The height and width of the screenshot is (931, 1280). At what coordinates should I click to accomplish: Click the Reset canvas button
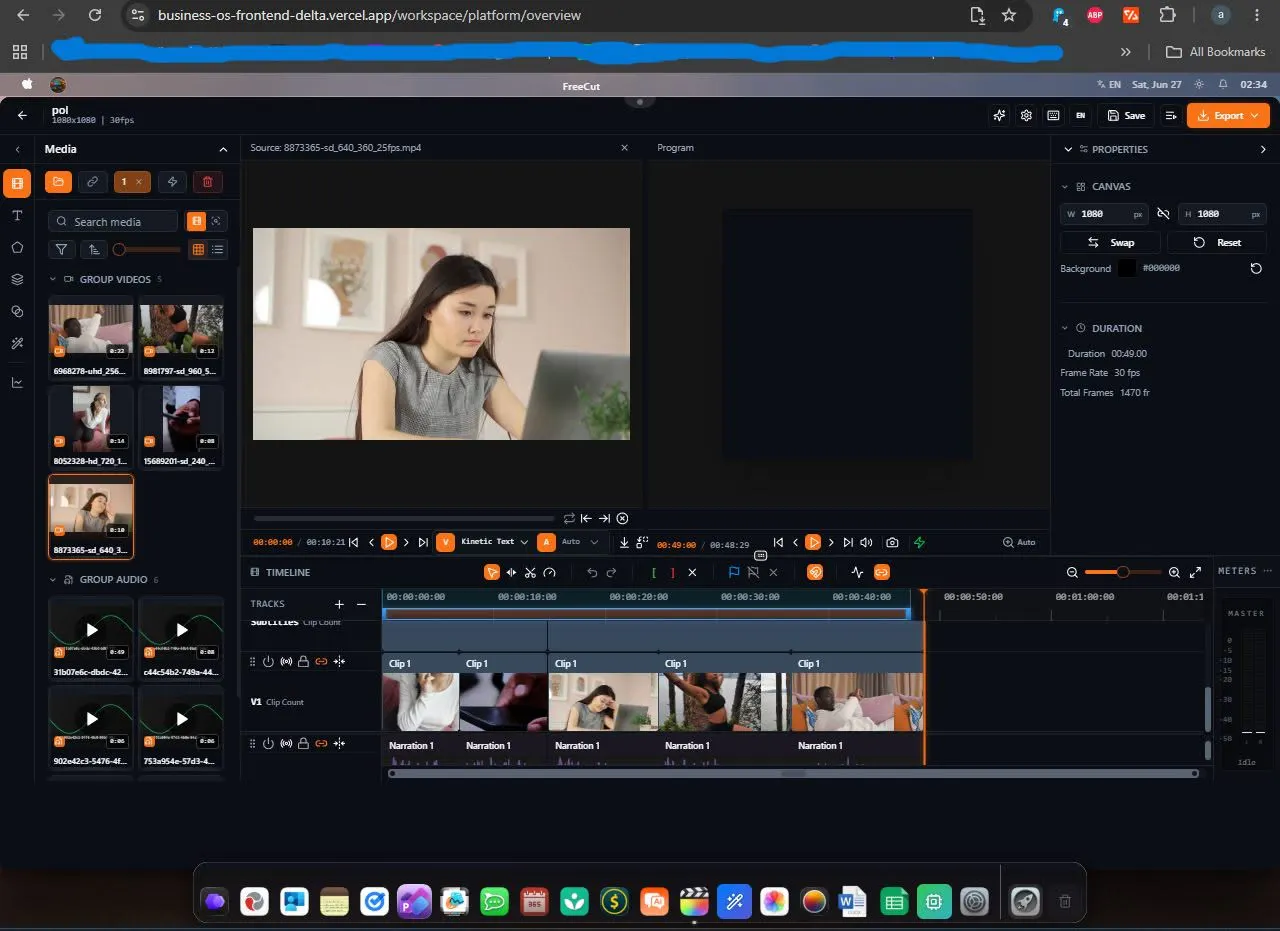point(1217,242)
